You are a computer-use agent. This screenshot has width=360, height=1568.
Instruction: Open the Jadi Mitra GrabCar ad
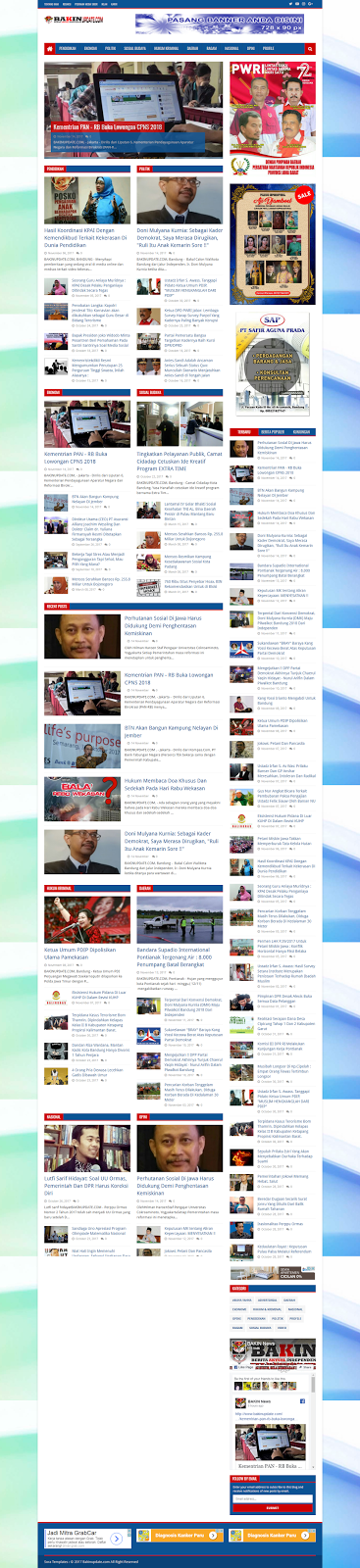point(82,1536)
